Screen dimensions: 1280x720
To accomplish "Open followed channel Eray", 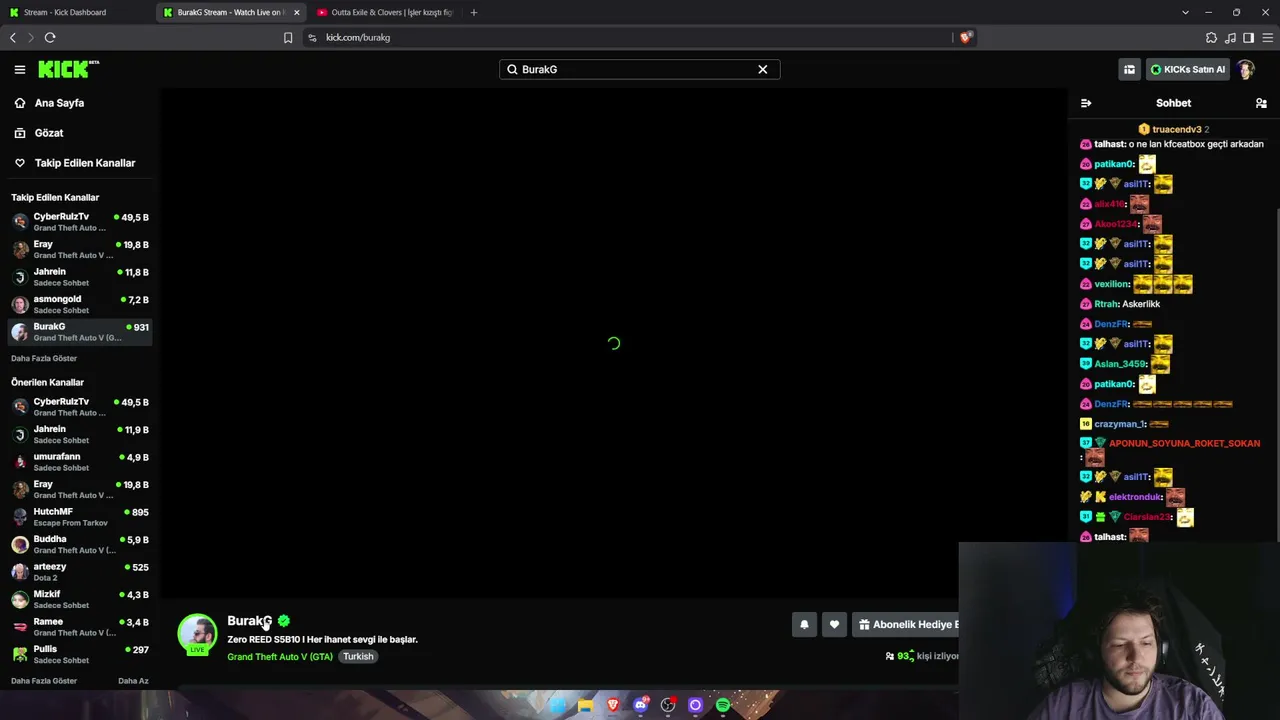I will pos(80,249).
